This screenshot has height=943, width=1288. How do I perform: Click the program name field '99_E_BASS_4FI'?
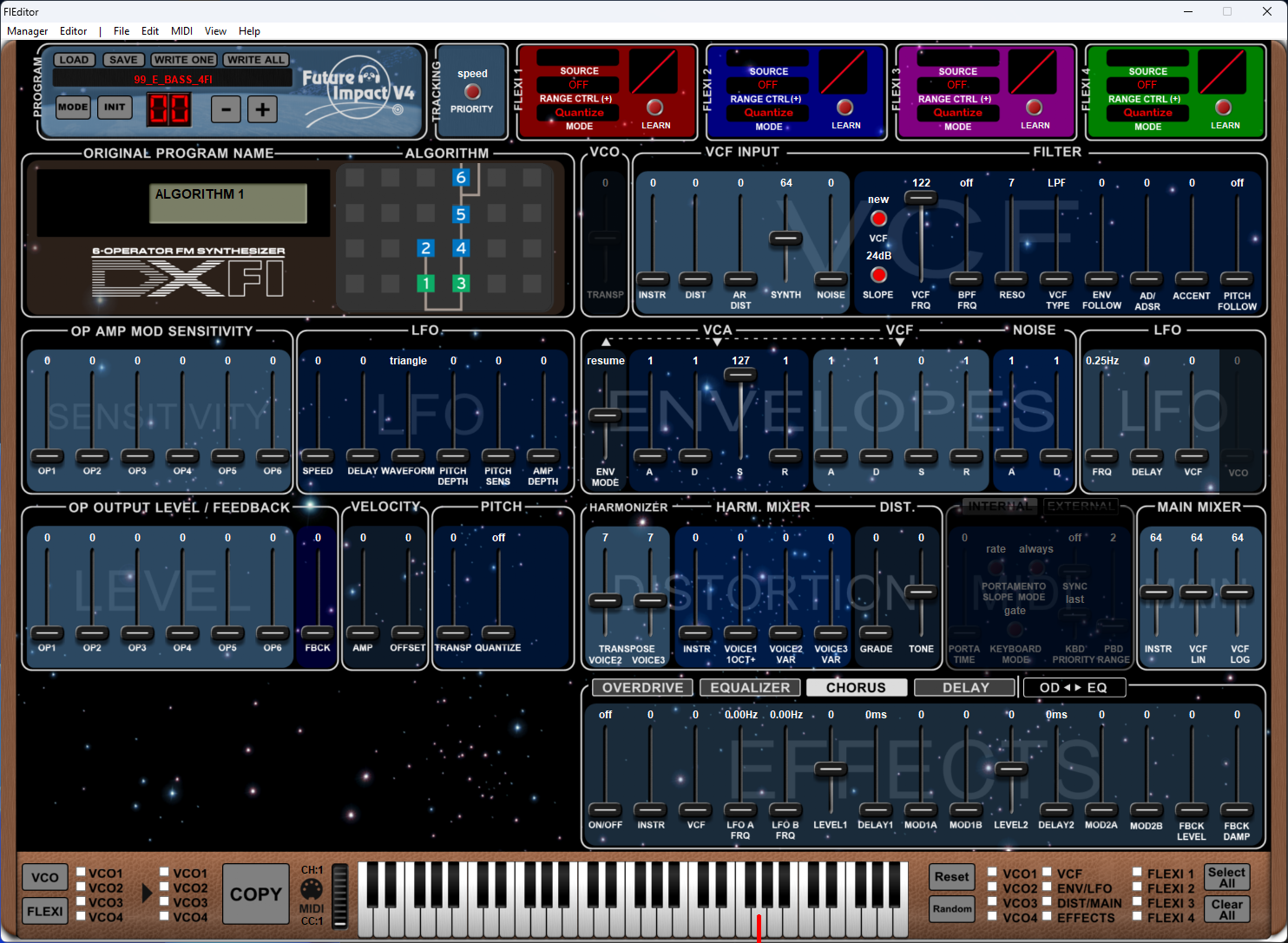[x=173, y=79]
